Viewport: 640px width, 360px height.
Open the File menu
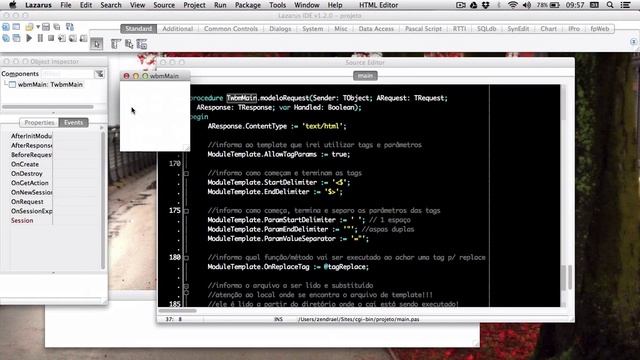(x=66, y=5)
